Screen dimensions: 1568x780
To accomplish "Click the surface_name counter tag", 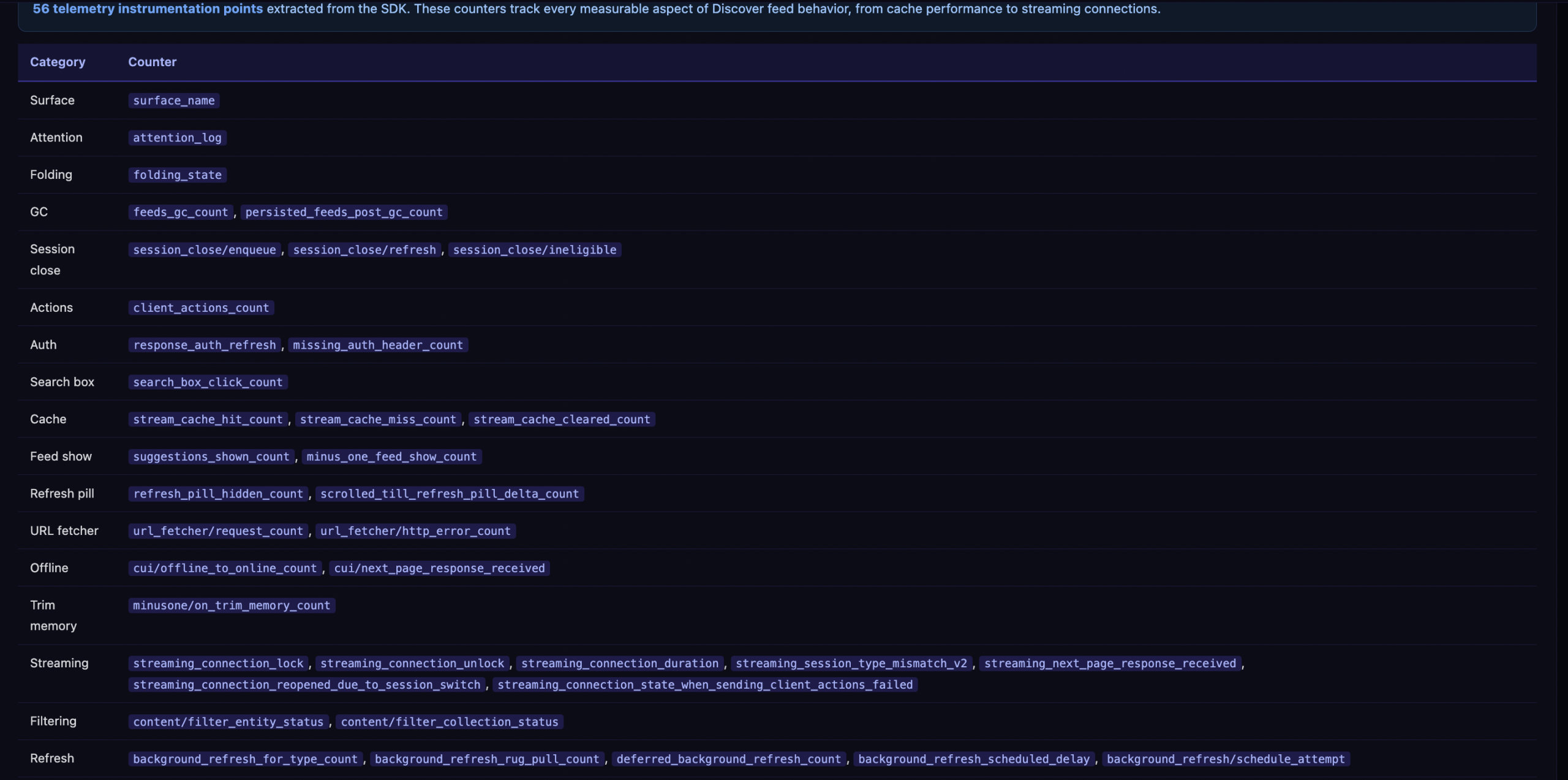I will click(x=173, y=100).
